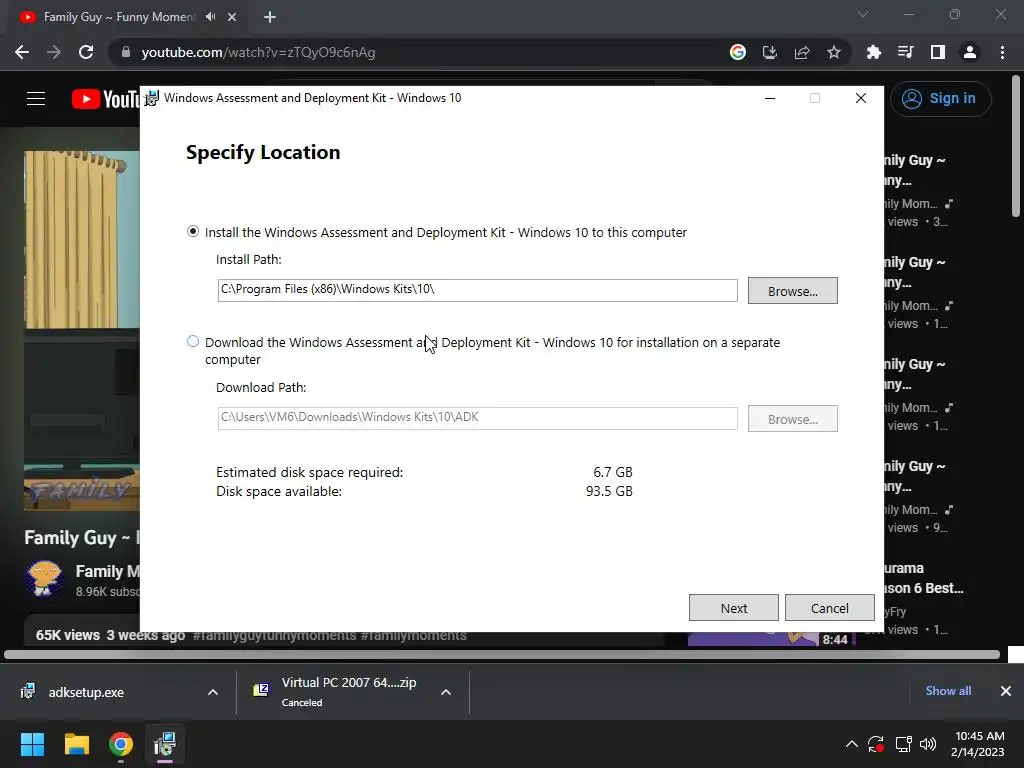1024x768 pixels.
Task: Click the ADK setup title bar icon
Action: pyautogui.click(x=152, y=98)
